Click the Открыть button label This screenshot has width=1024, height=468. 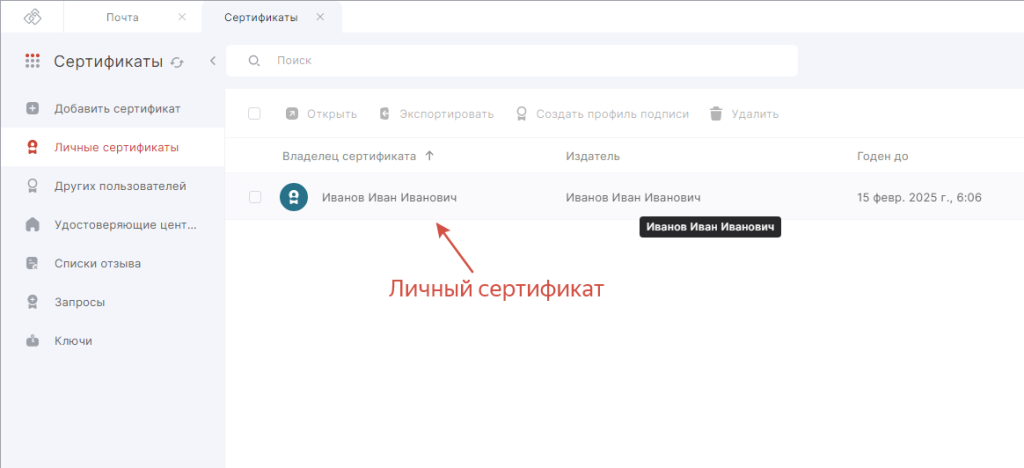coord(332,114)
